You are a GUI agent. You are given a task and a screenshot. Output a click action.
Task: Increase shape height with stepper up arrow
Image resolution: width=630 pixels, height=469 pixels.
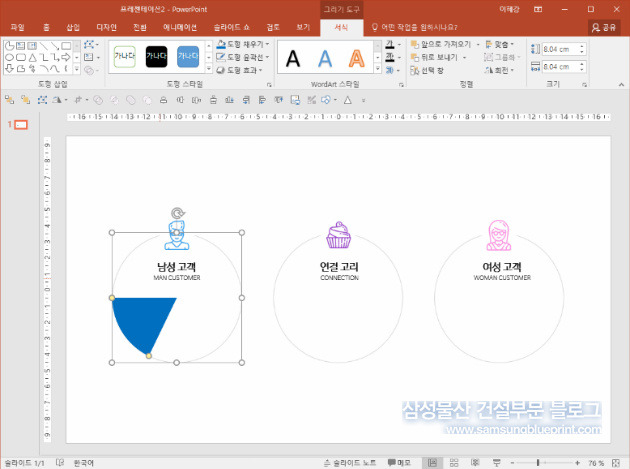click(581, 47)
